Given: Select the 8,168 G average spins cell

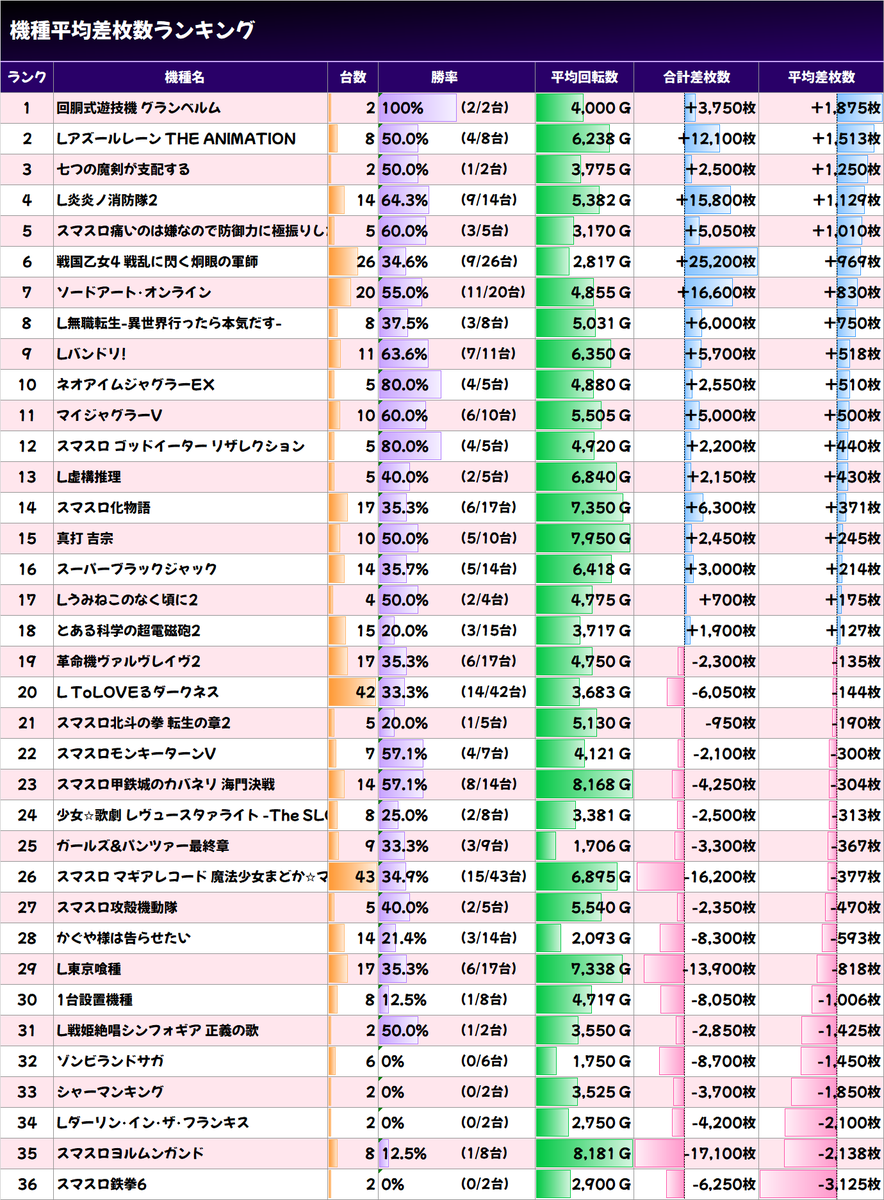Looking at the screenshot, I should click(585, 784).
